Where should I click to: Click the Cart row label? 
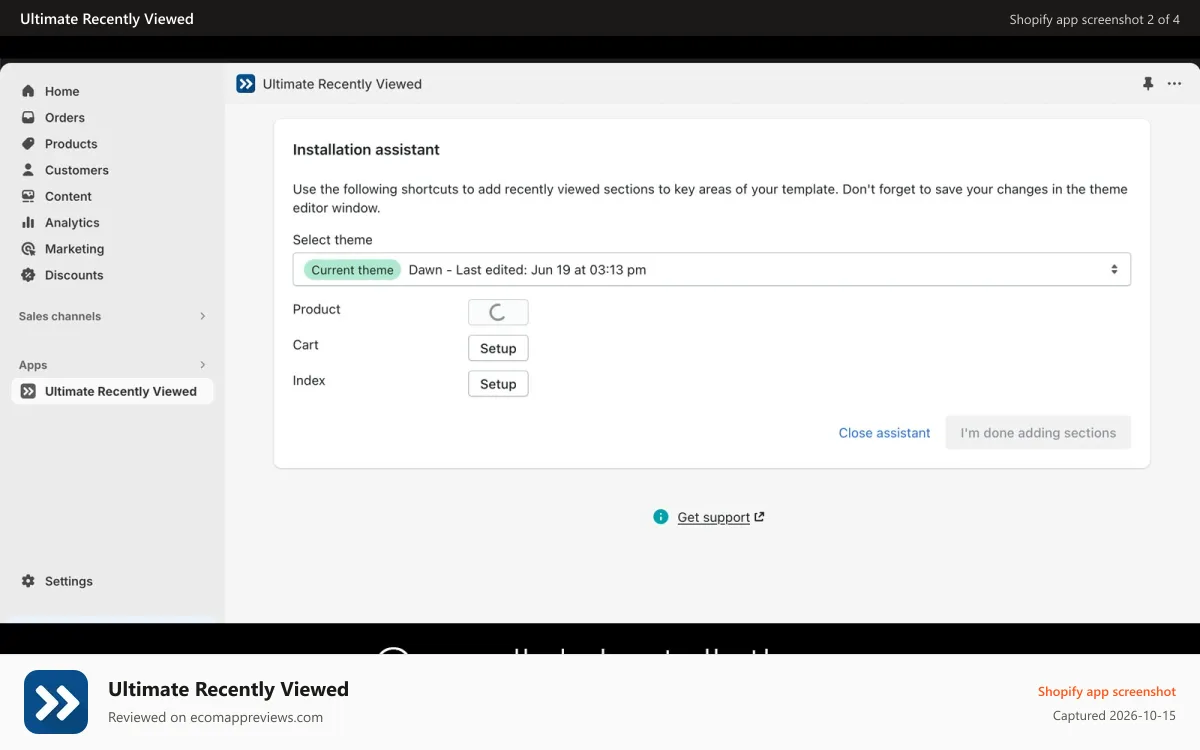point(306,345)
